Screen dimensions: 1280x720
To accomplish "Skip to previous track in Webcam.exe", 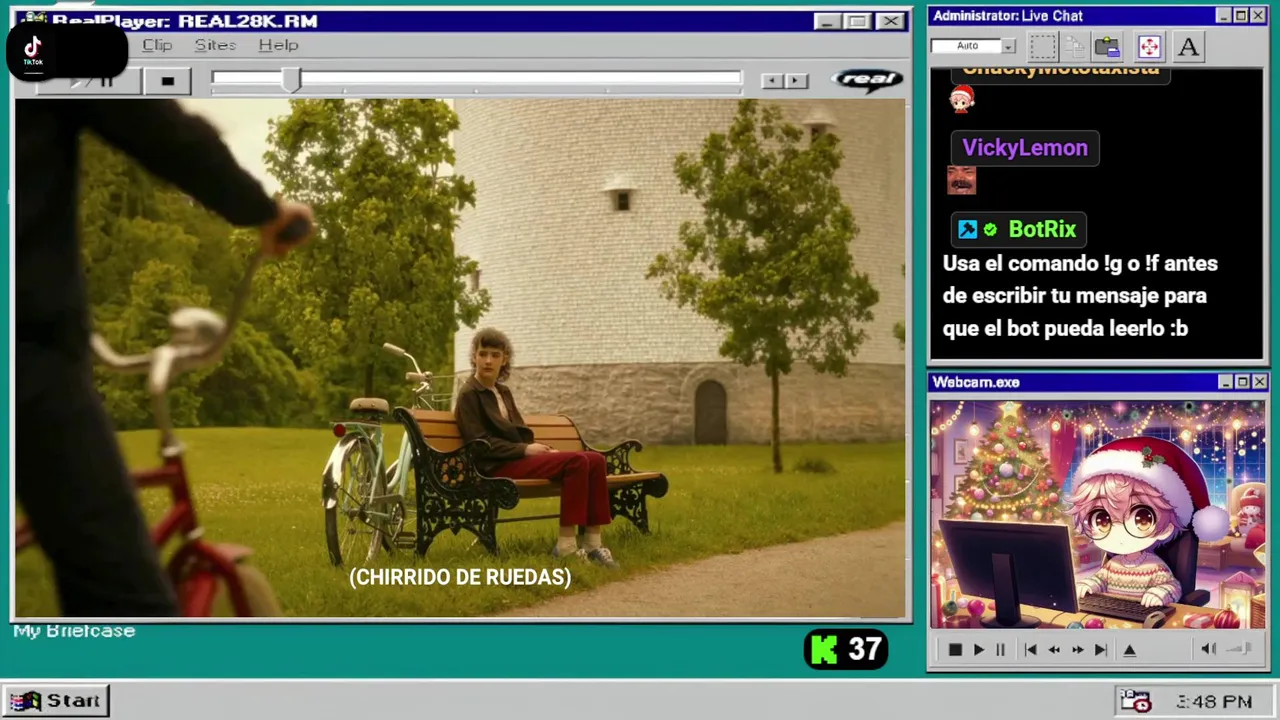I will tap(1030, 650).
